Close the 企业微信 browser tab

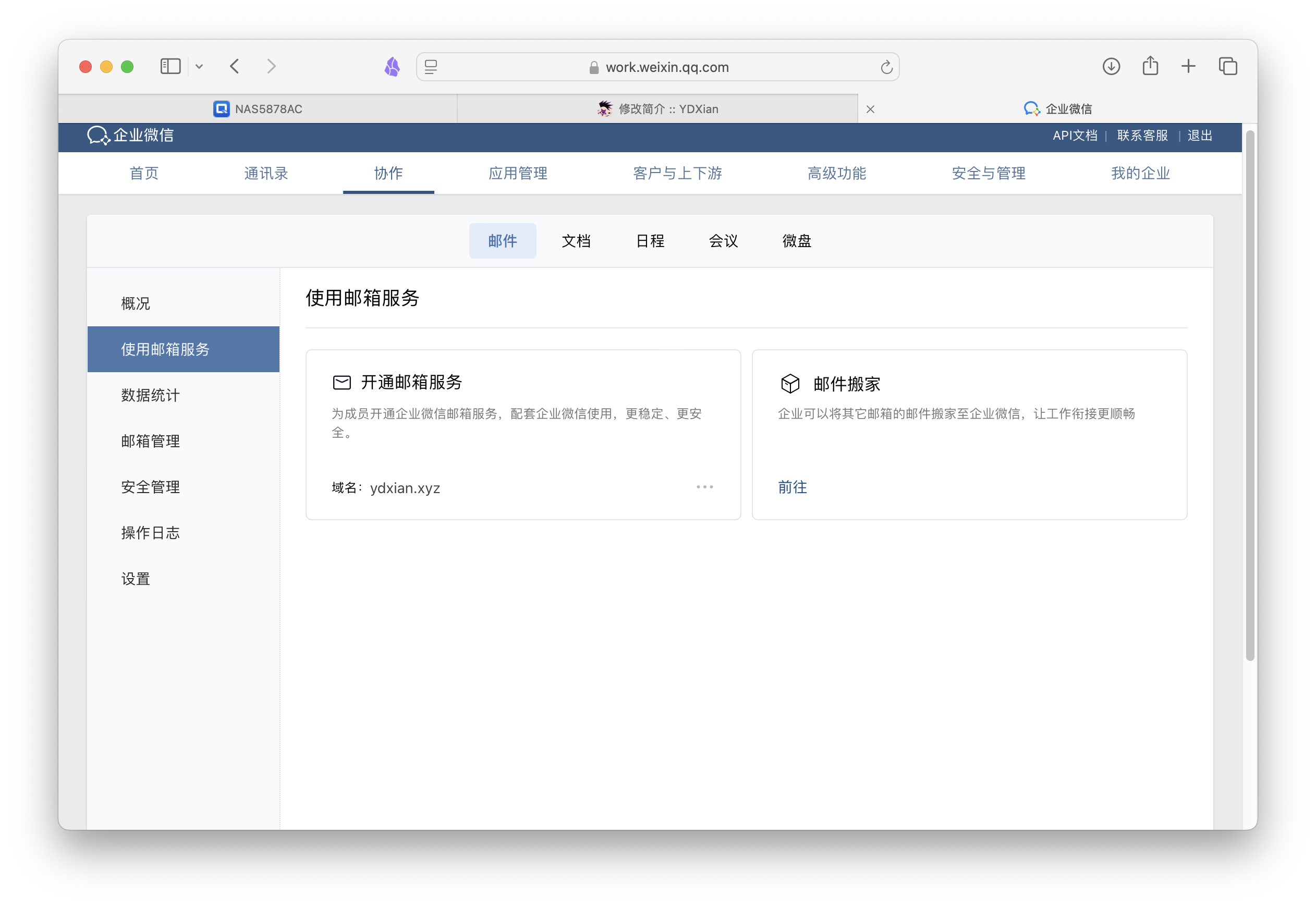point(870,109)
